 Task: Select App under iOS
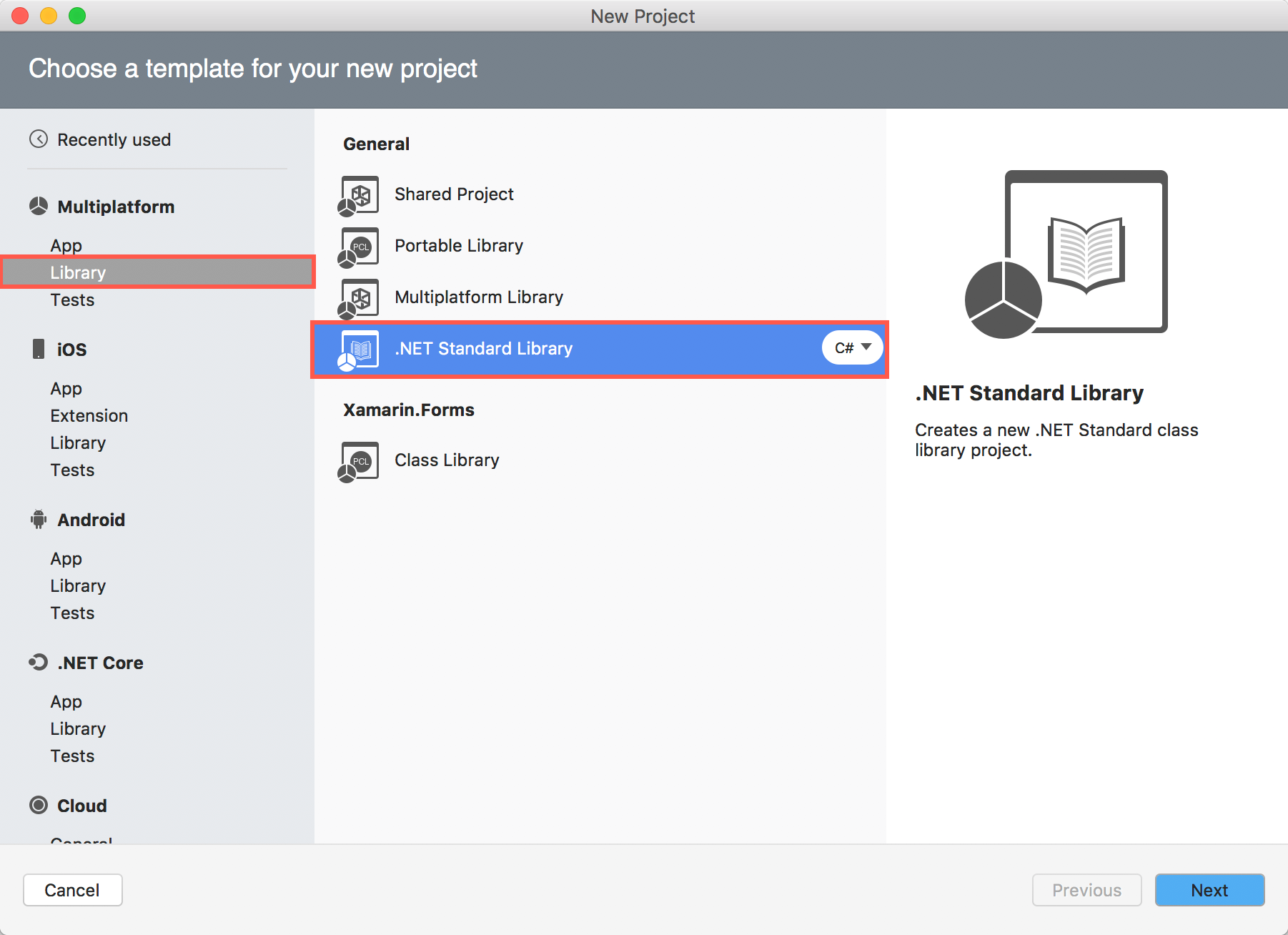point(66,388)
